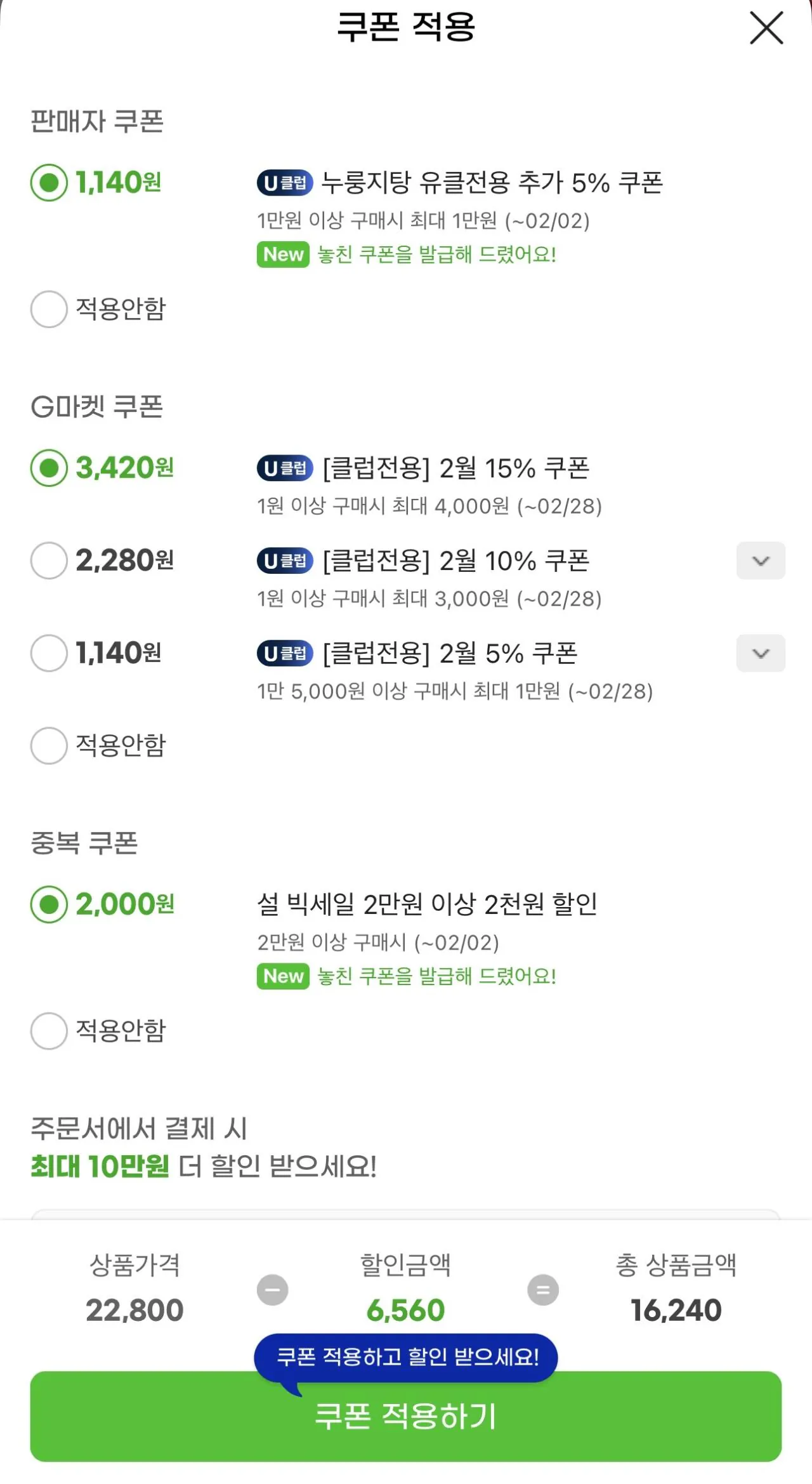Viewport: 812px width, 1484px height.
Task: Select the 1,140원 2월 5% coupon radio
Action: click(x=49, y=653)
